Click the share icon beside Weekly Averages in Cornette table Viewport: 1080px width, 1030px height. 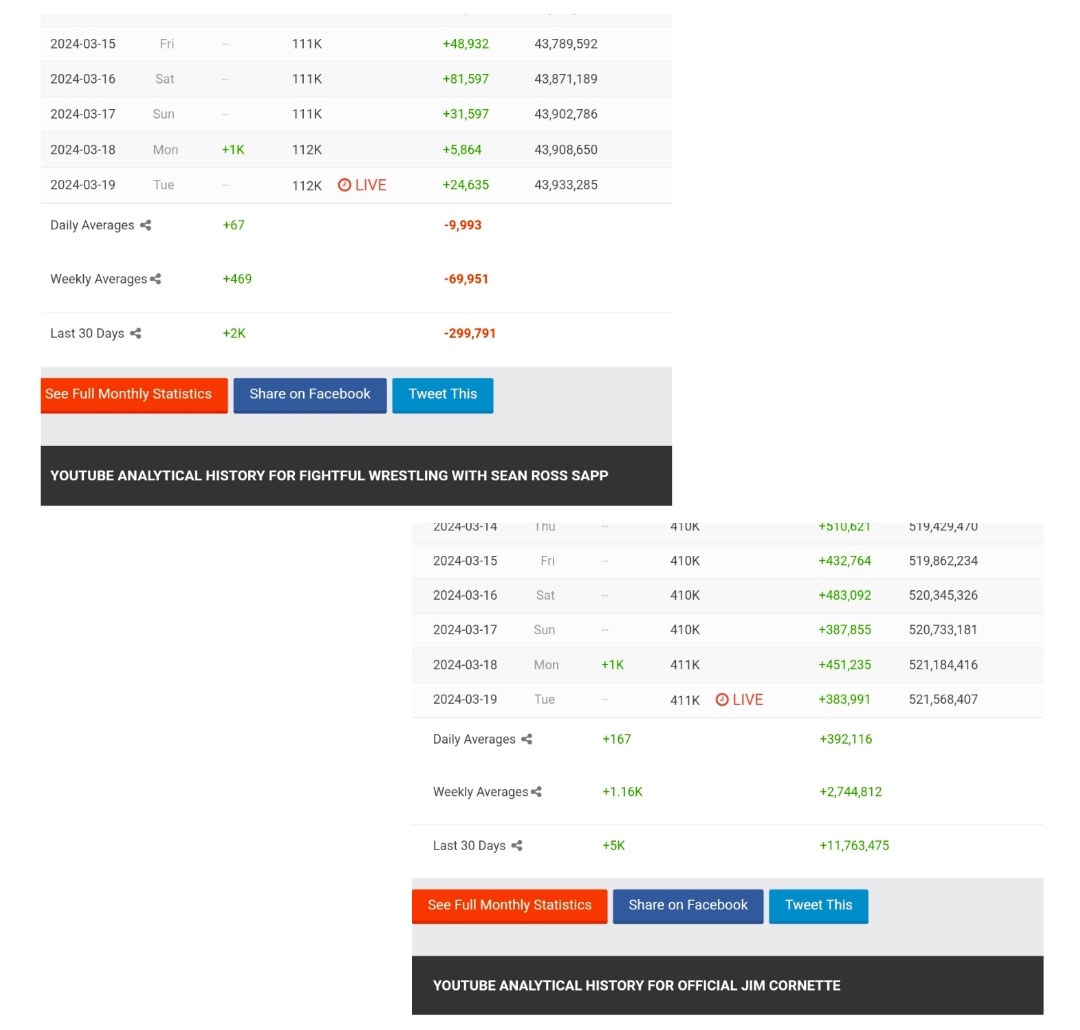[537, 791]
